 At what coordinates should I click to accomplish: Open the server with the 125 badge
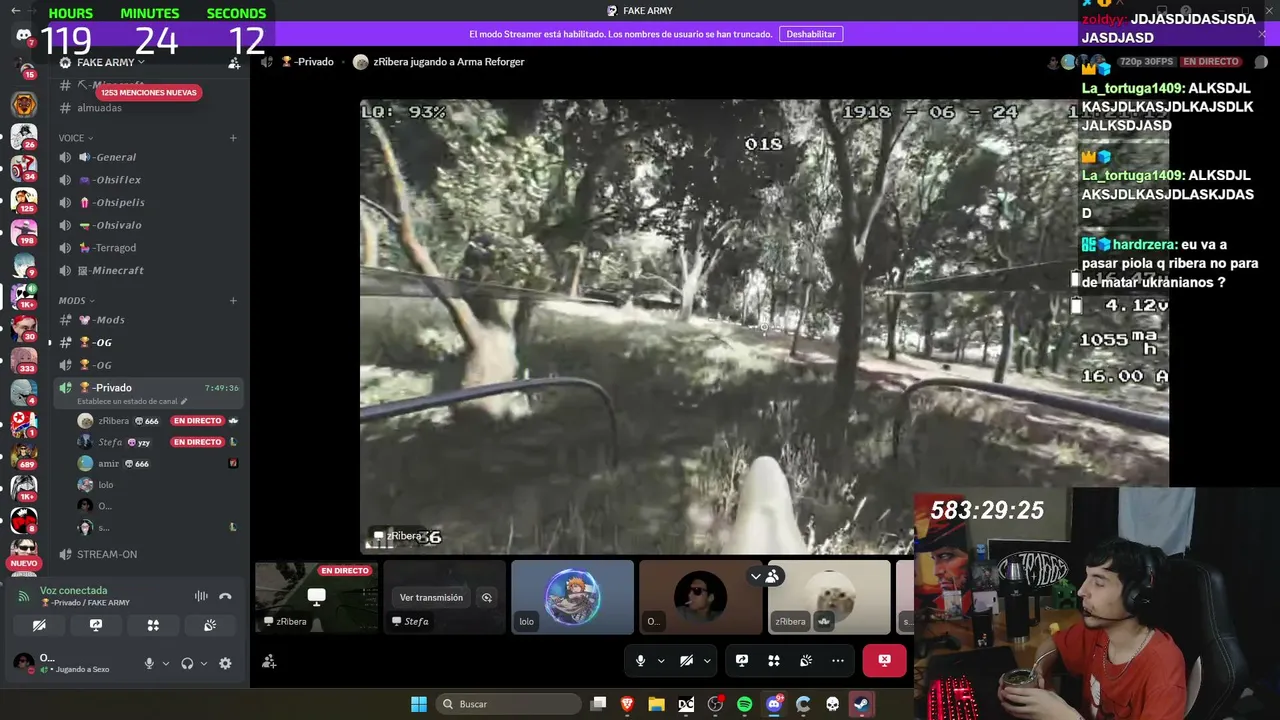coord(24,200)
